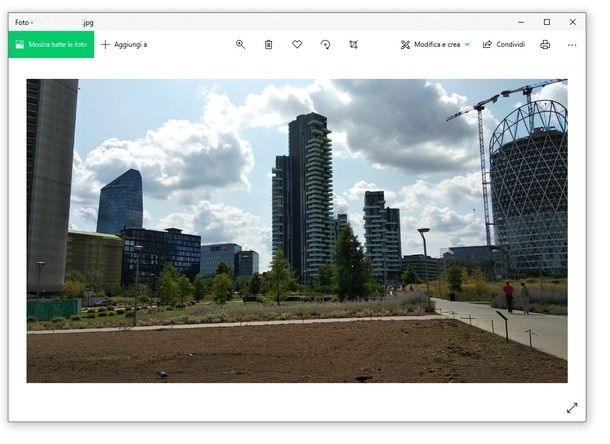The height and width of the screenshot is (444, 610).
Task: Open the three-dots more options menu
Action: (x=572, y=45)
